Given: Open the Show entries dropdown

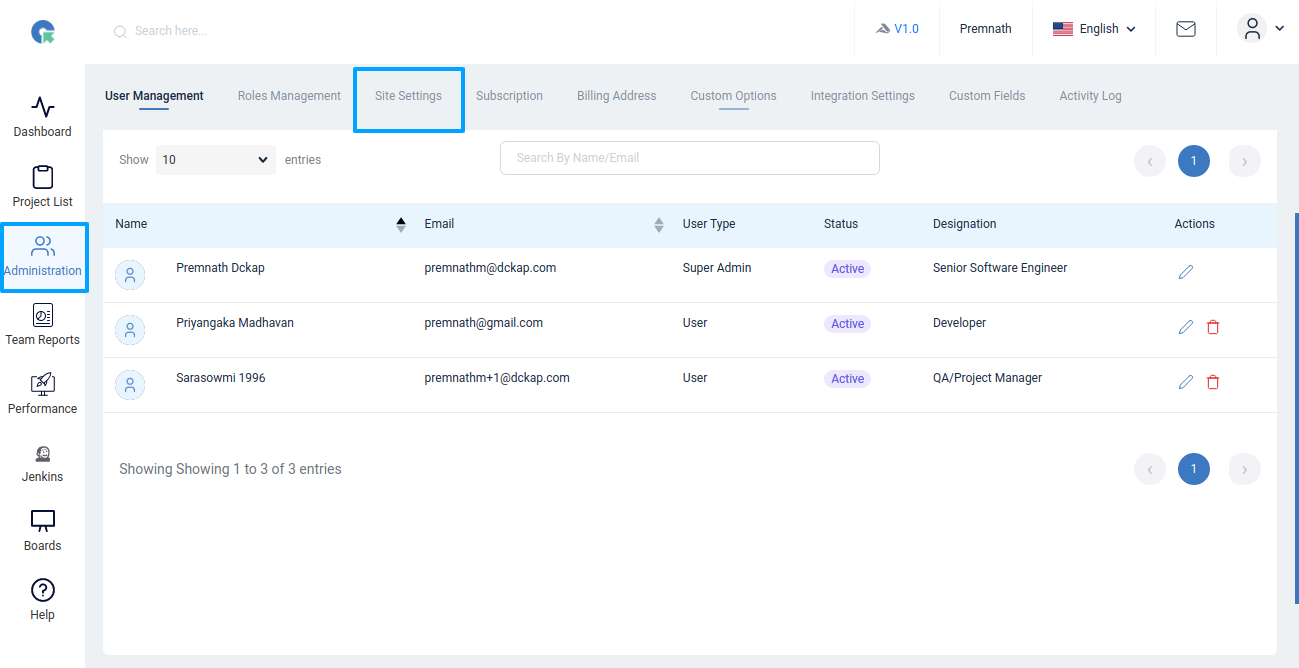Looking at the screenshot, I should [x=215, y=159].
